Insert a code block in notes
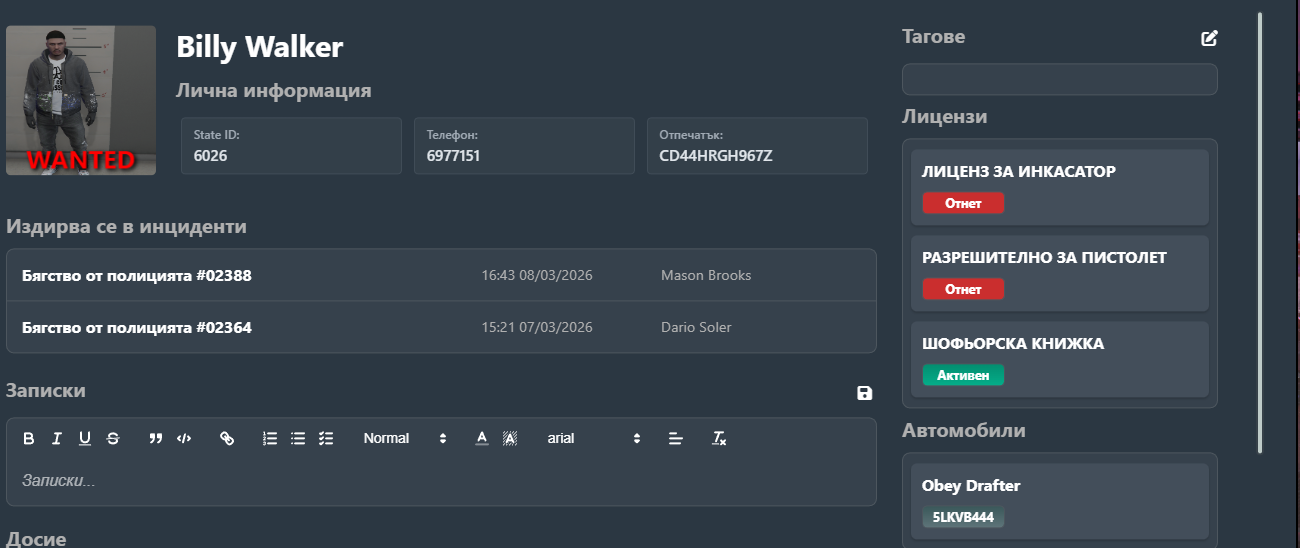Viewport: 1300px width, 548px height. click(x=184, y=438)
